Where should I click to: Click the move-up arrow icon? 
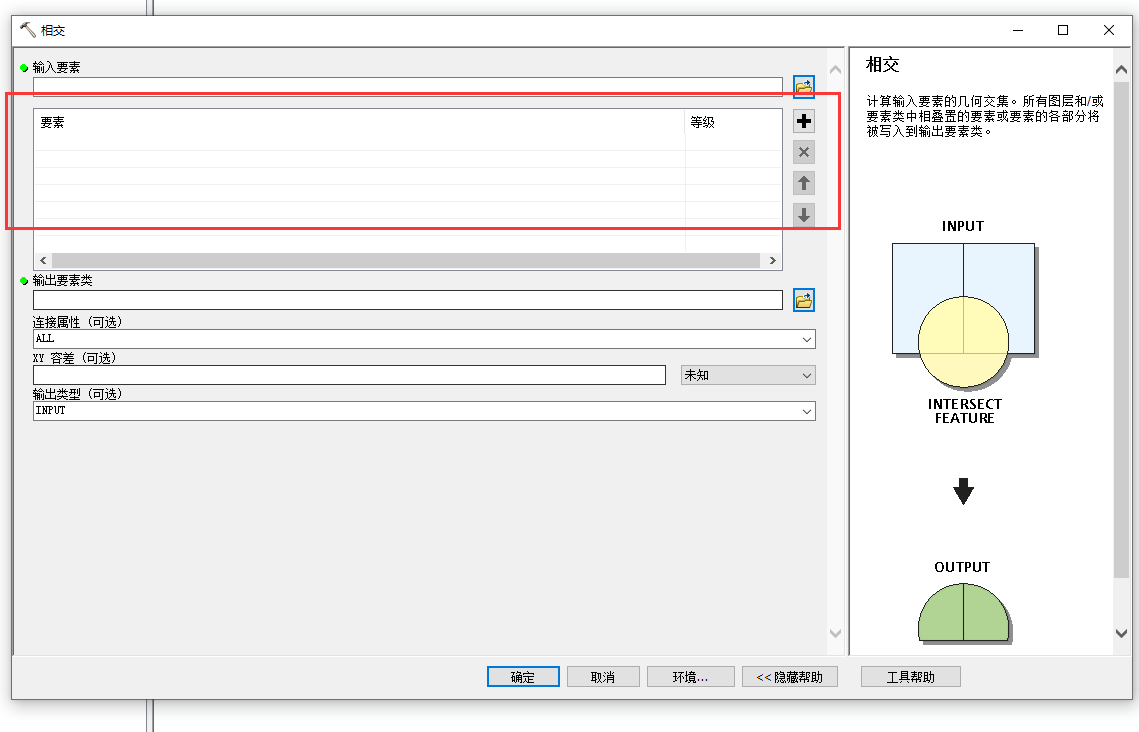coord(804,183)
